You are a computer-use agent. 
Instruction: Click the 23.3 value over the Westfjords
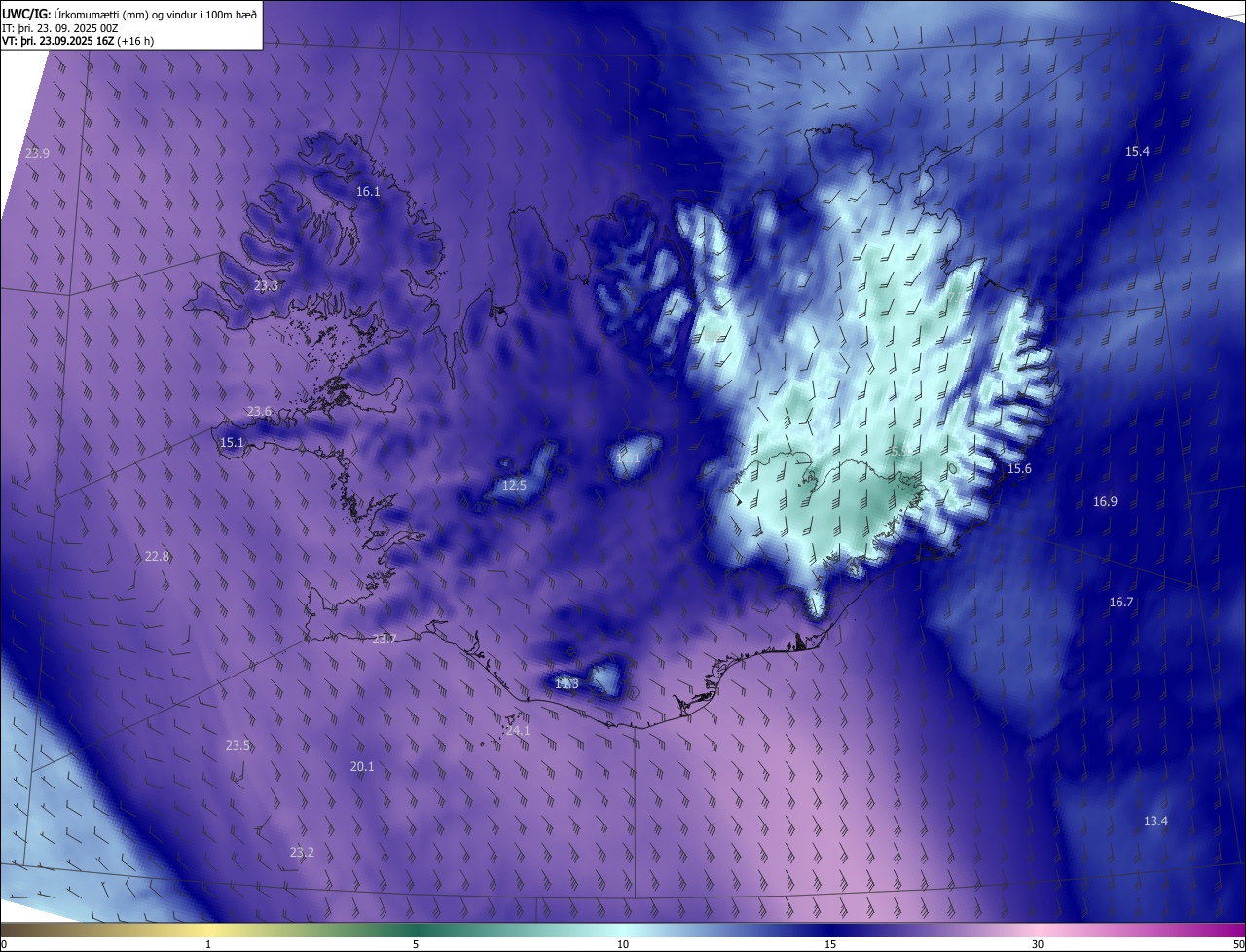point(266,285)
